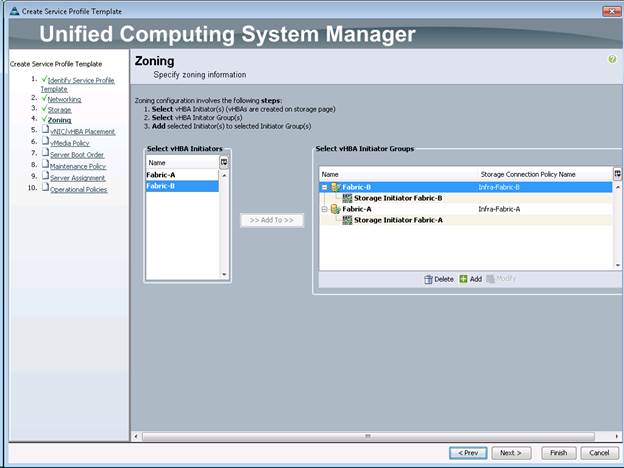
Task: Click the green checkmark beside Networking
Action: pos(44,98)
